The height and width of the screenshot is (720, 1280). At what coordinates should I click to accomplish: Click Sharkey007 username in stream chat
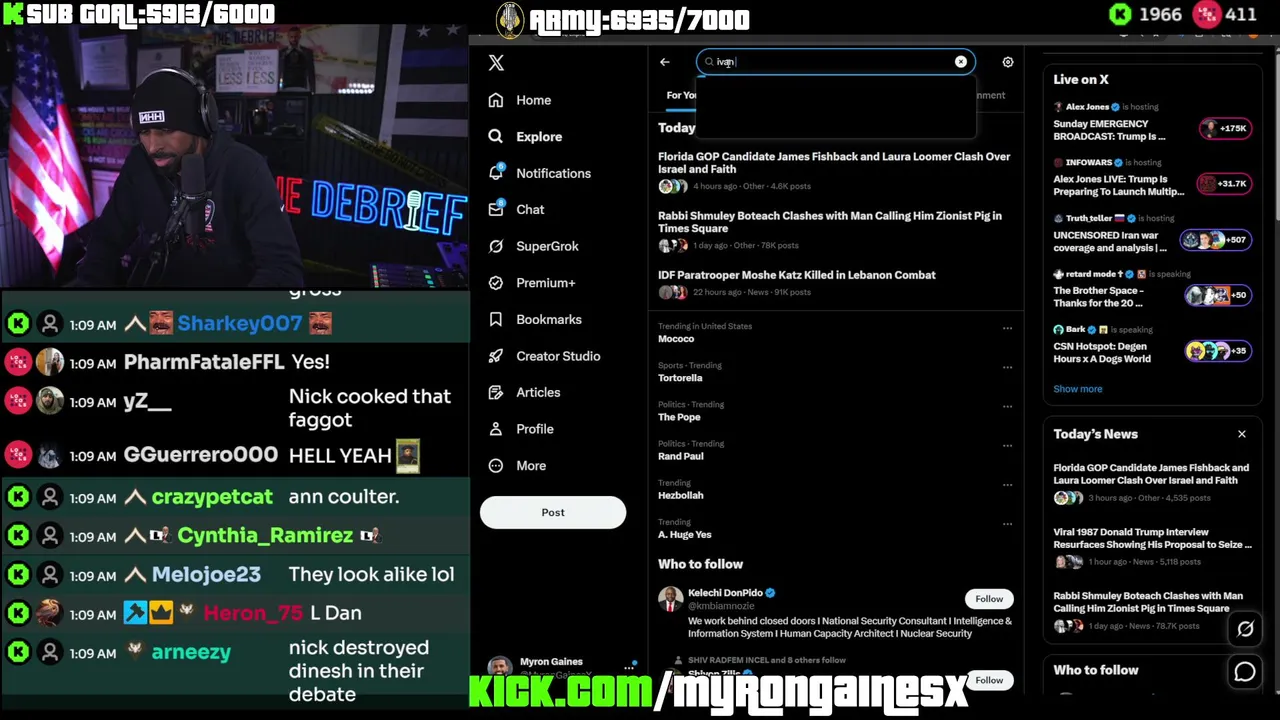tap(239, 323)
